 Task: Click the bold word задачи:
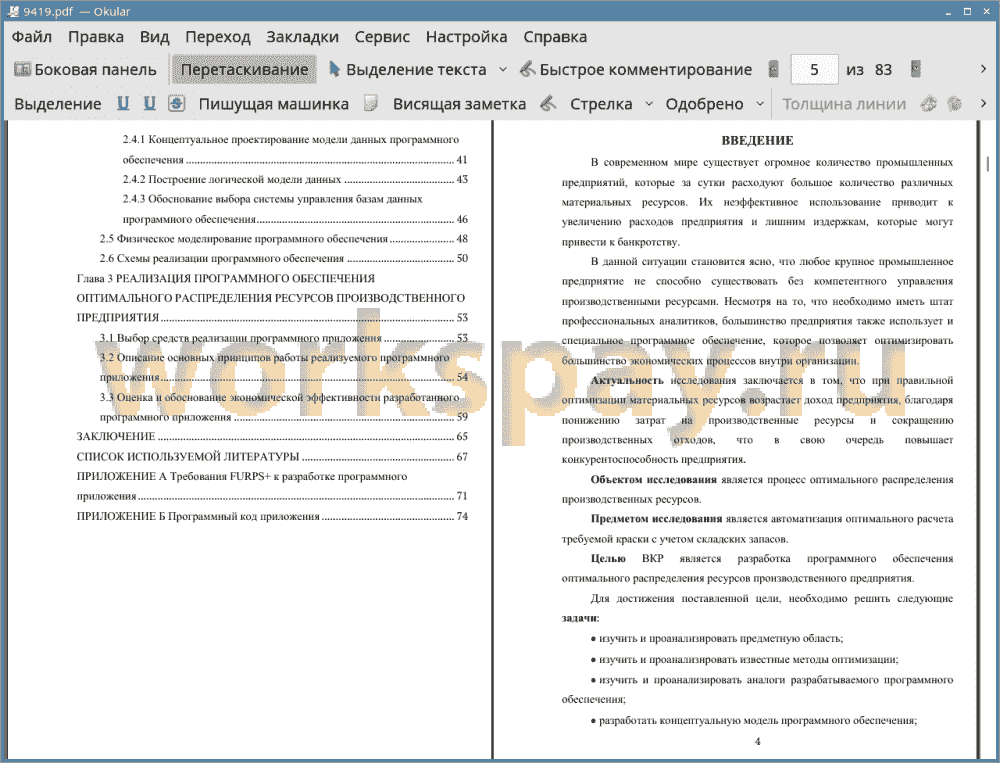click(580, 618)
